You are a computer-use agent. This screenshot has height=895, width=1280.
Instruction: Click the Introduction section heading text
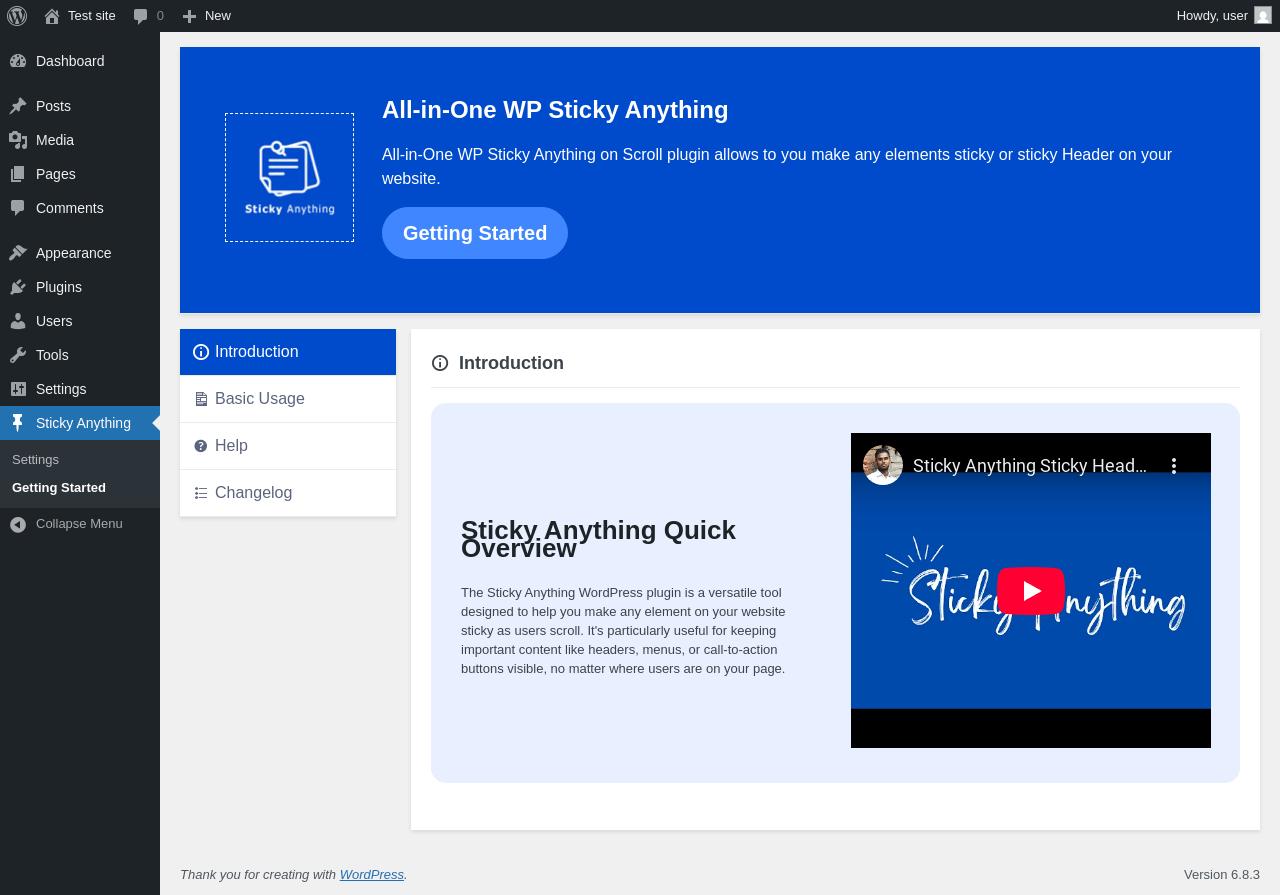click(511, 363)
